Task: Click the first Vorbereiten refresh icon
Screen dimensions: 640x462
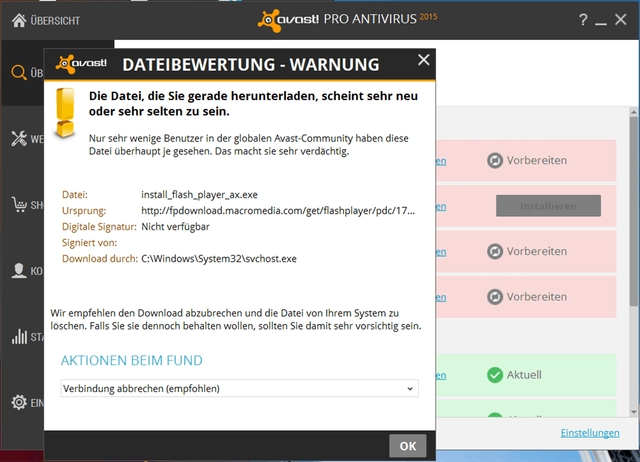Action: pos(495,160)
